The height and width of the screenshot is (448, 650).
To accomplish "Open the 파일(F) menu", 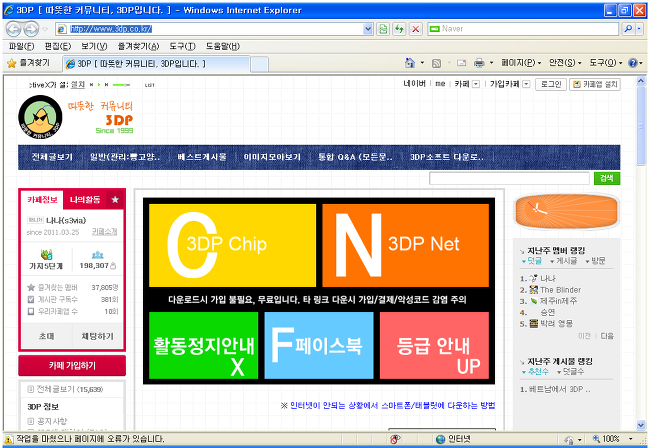I will click(x=21, y=46).
